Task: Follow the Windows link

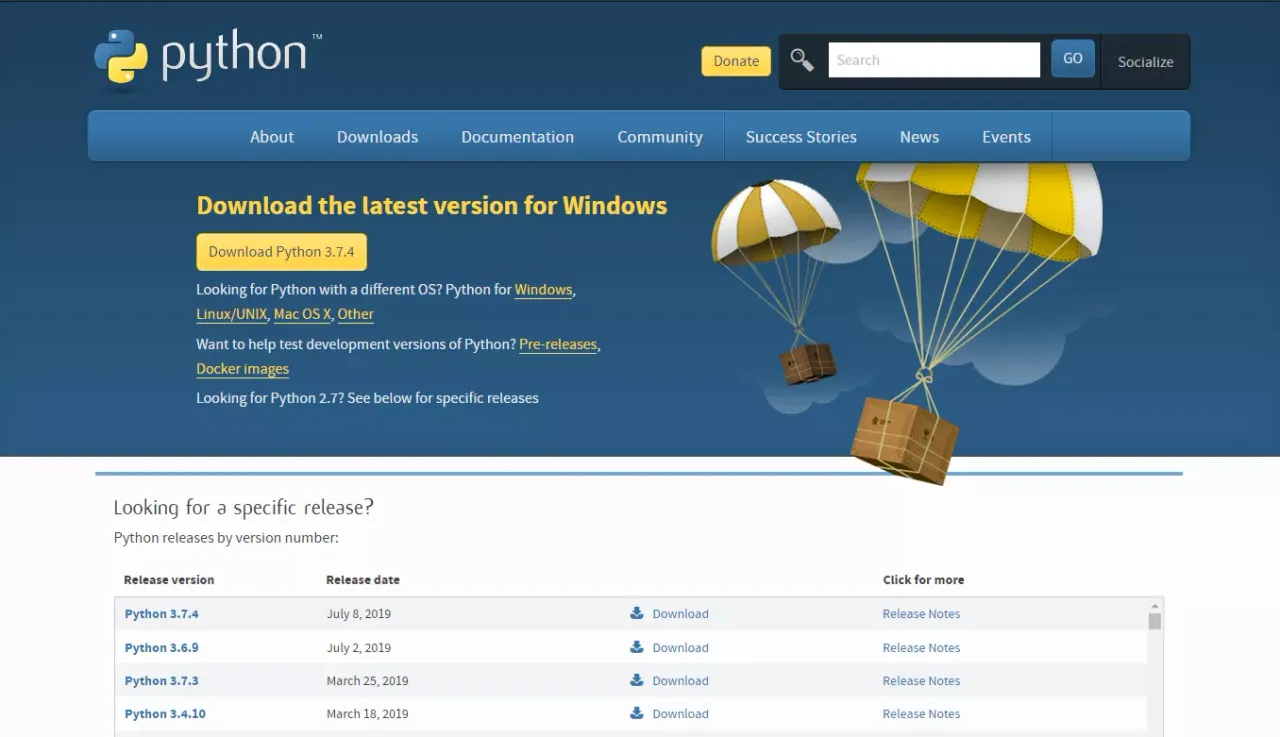Action: [544, 290]
